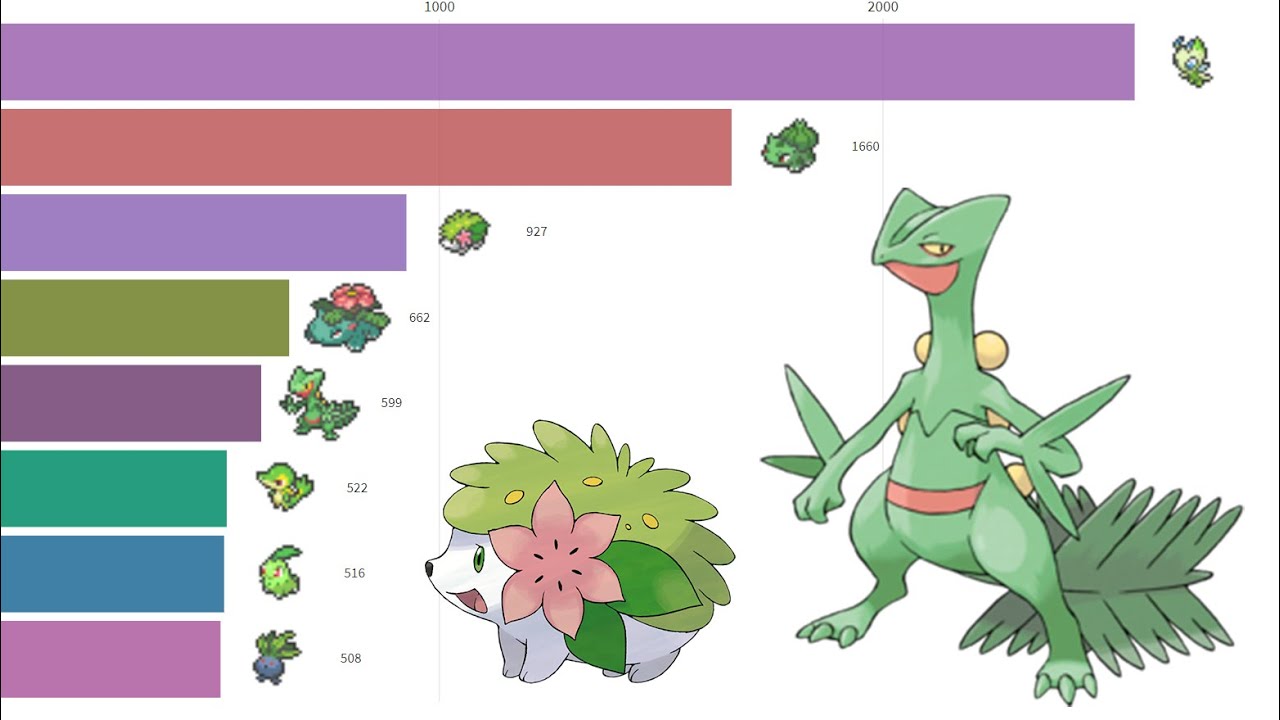Click the value label 1660
Image resolution: width=1280 pixels, height=720 pixels.
click(x=865, y=147)
